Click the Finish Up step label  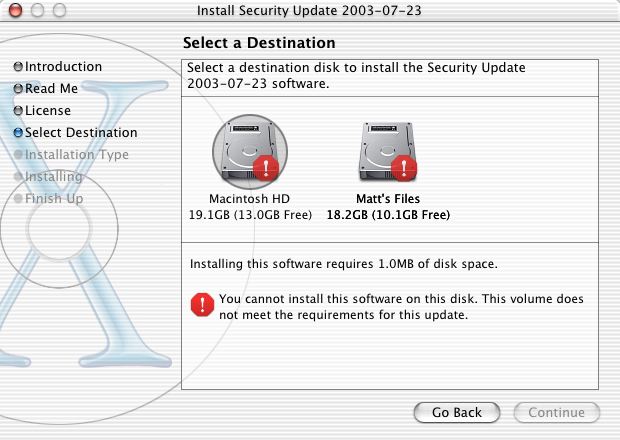click(54, 199)
